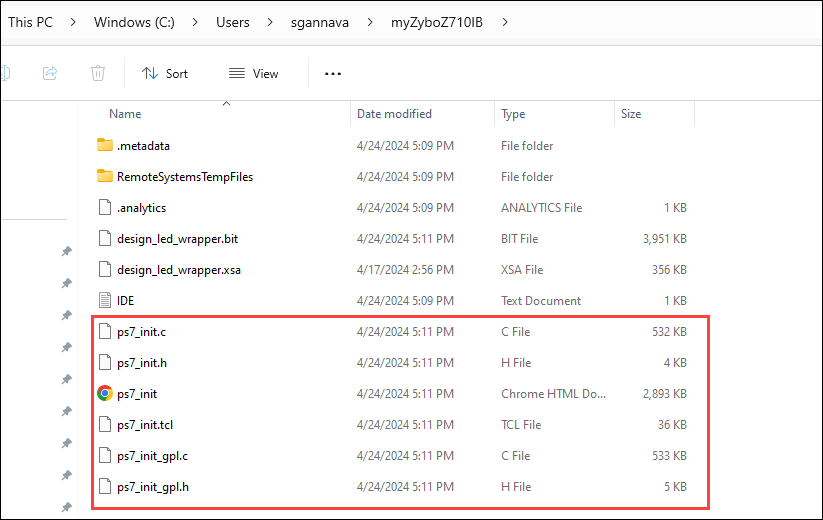Click the IDE text document icon

pos(105,301)
